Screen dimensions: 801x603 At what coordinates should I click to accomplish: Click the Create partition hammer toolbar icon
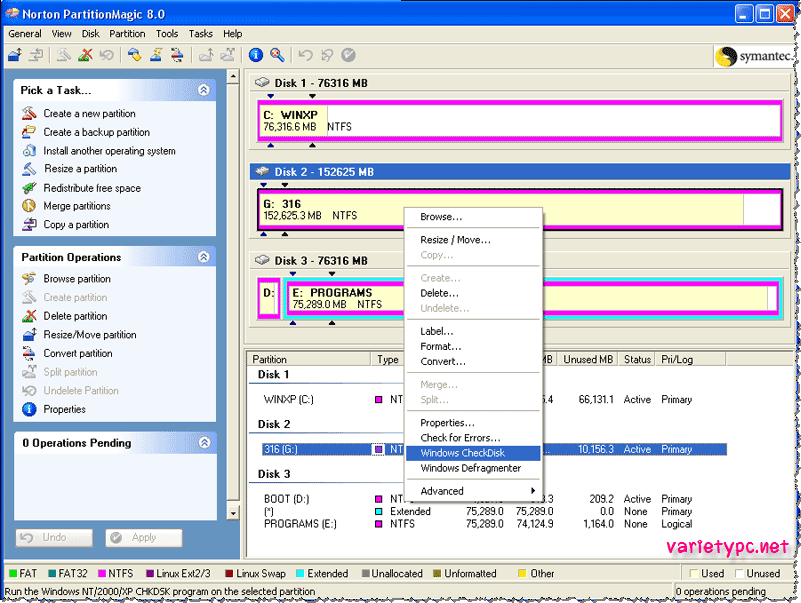(64, 55)
